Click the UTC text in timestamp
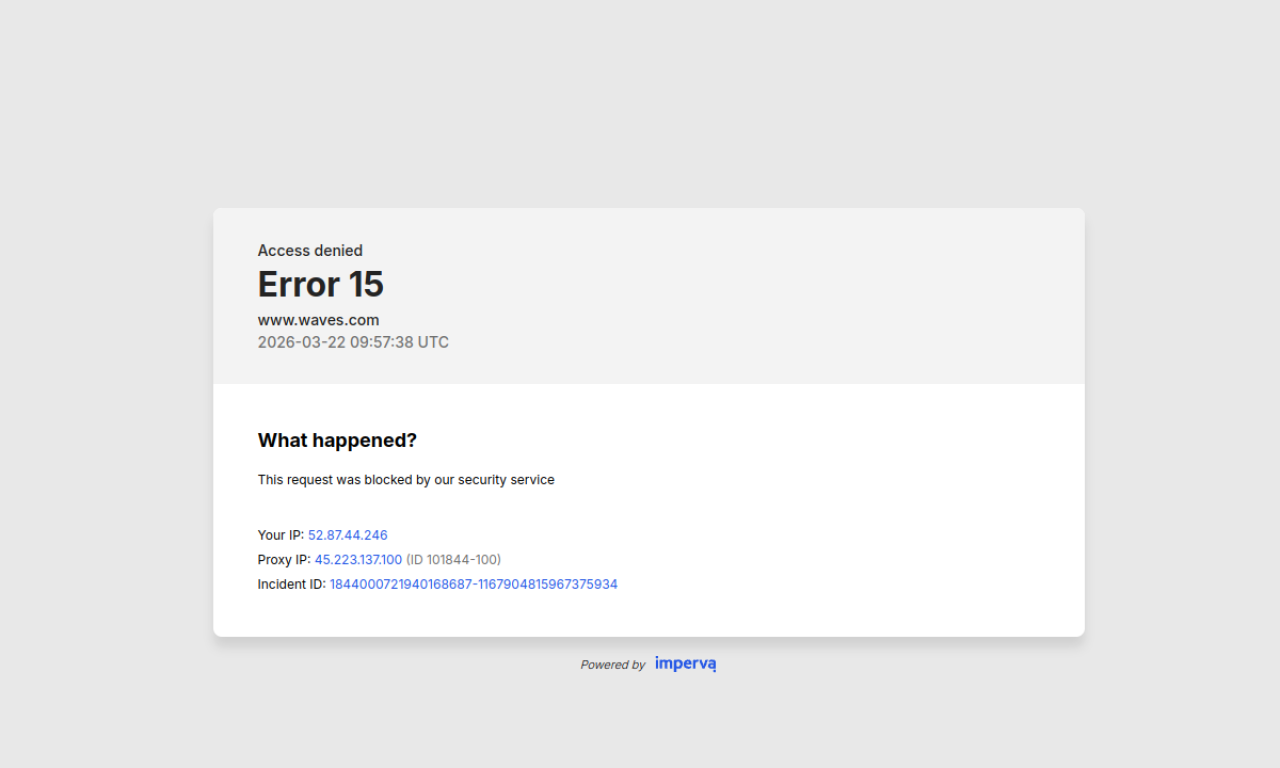Image resolution: width=1280 pixels, height=768 pixels. coord(433,342)
